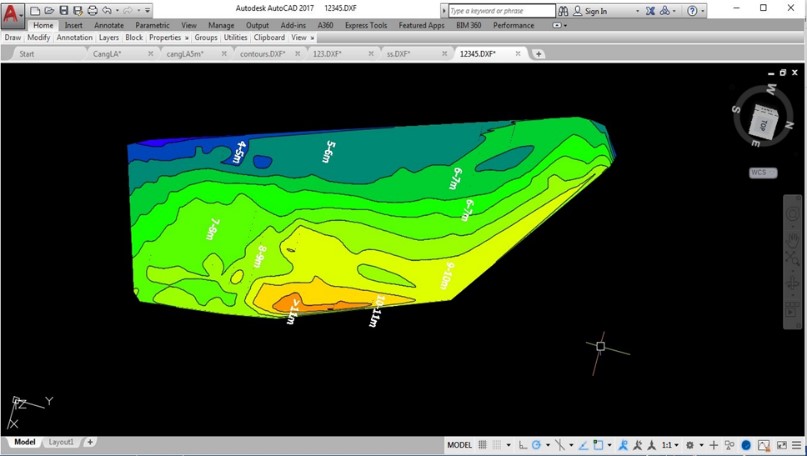Click the Redo arrow icon
Viewport: 807px width, 456px height.
(x=128, y=10)
